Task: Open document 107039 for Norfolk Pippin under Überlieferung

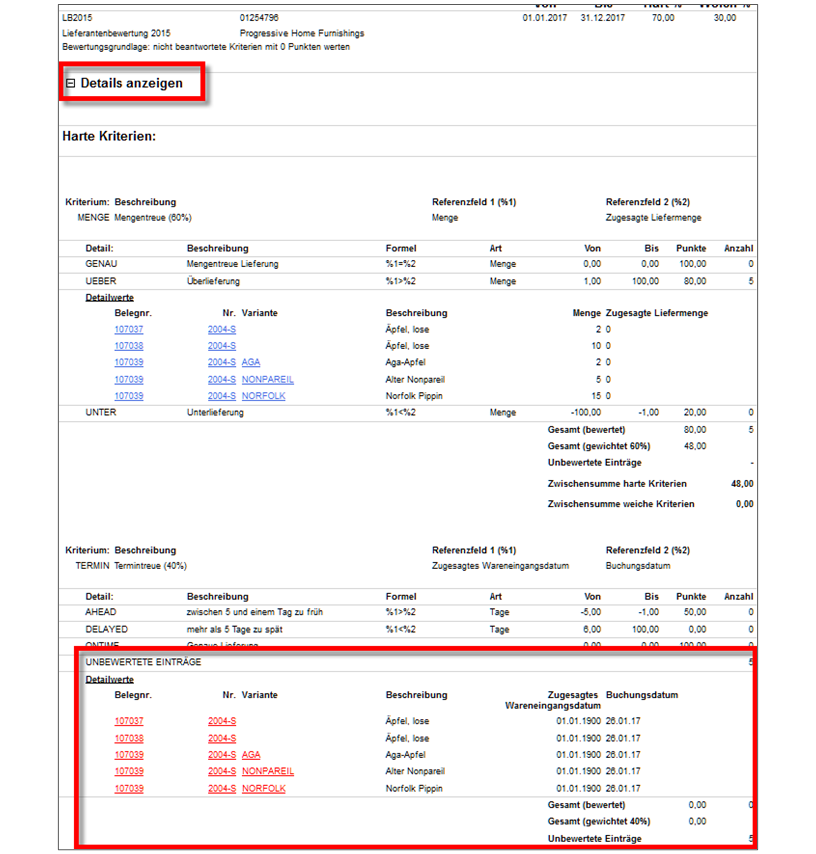Action: point(129,396)
